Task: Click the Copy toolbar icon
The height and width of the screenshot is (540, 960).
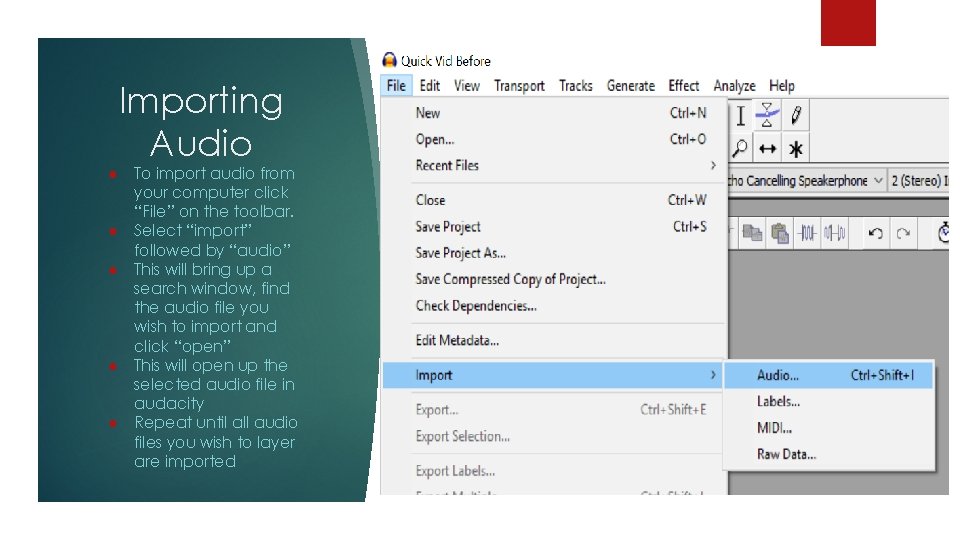Action: click(x=752, y=233)
